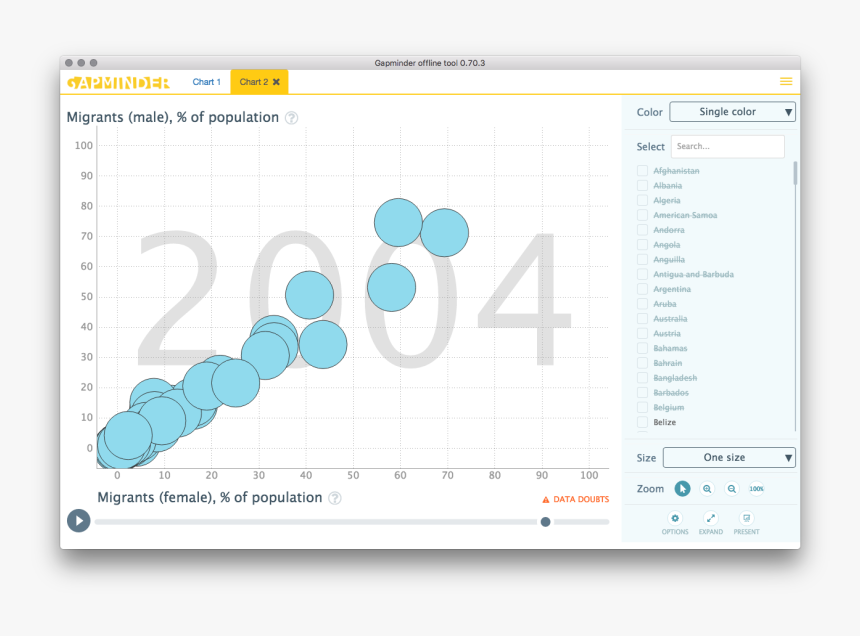This screenshot has height=636, width=860.
Task: Check the Barbados checkbox
Action: (x=642, y=393)
